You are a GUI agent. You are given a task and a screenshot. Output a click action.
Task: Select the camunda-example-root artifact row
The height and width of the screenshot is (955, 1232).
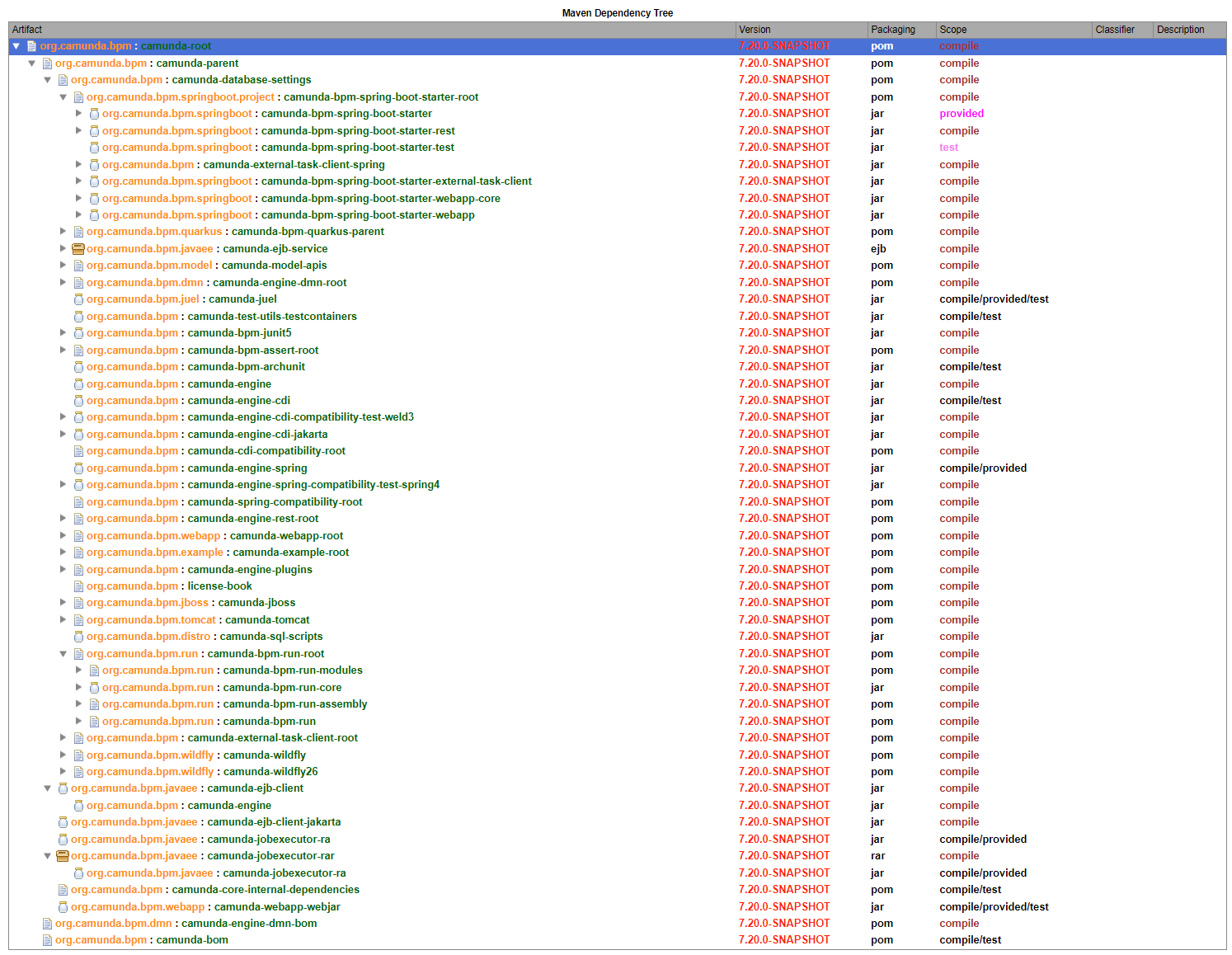[617, 553]
